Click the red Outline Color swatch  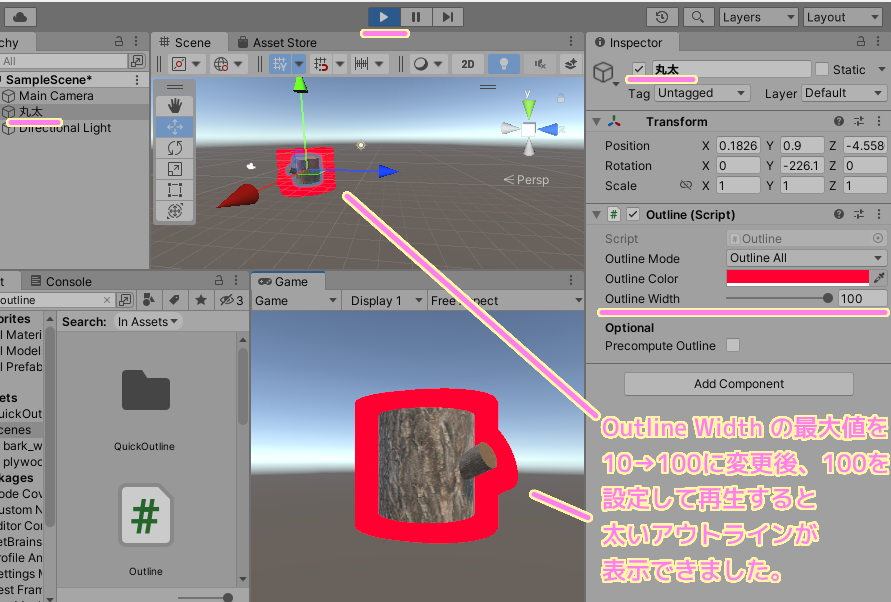[796, 277]
